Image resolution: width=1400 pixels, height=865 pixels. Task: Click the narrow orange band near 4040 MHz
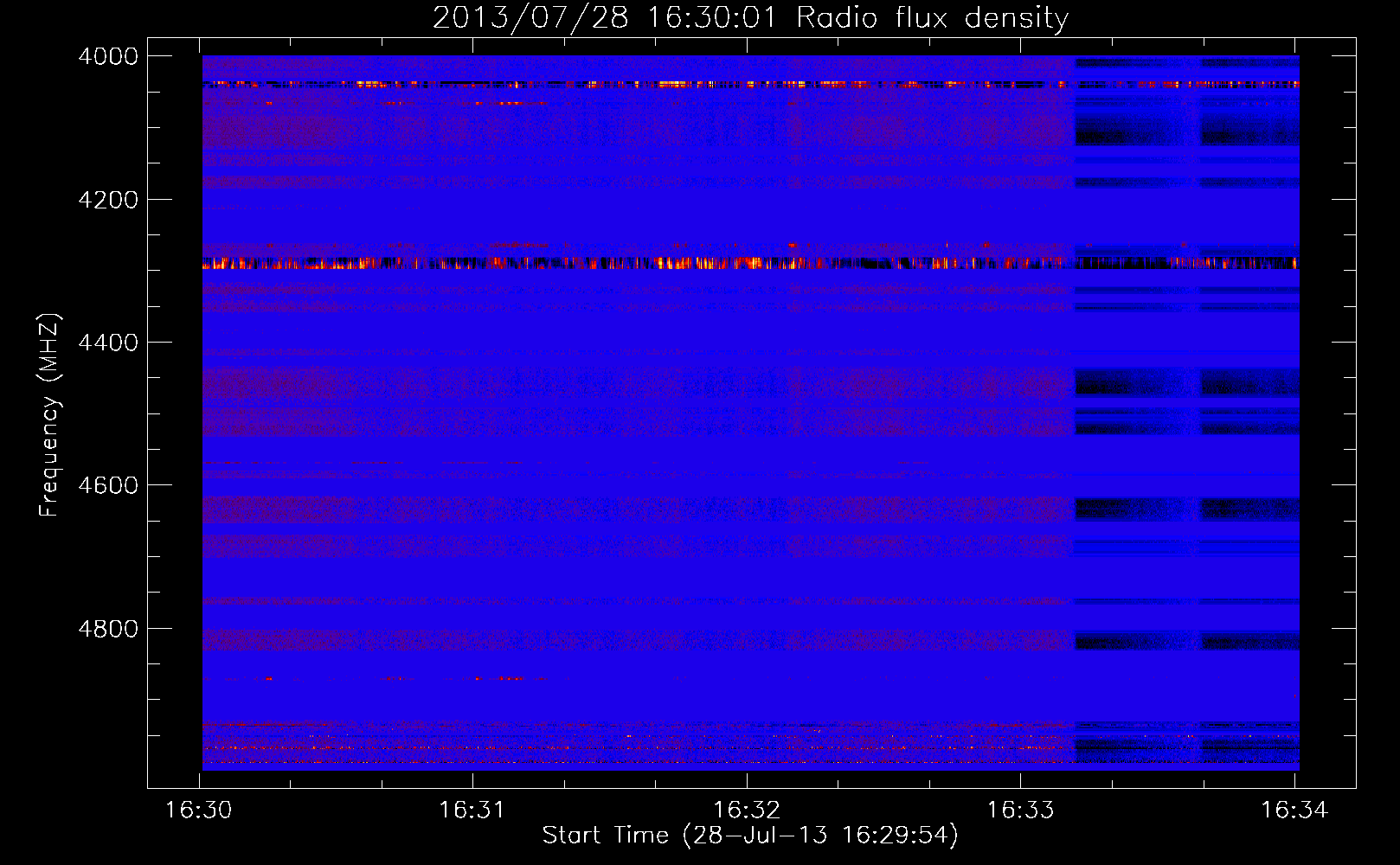click(x=750, y=84)
